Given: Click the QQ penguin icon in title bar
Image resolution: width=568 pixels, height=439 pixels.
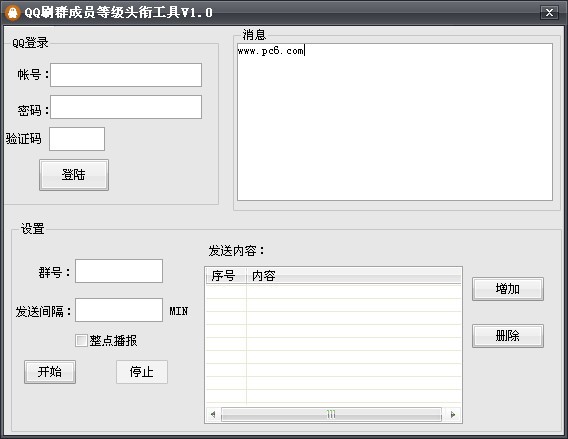Looking at the screenshot, I should (13, 13).
